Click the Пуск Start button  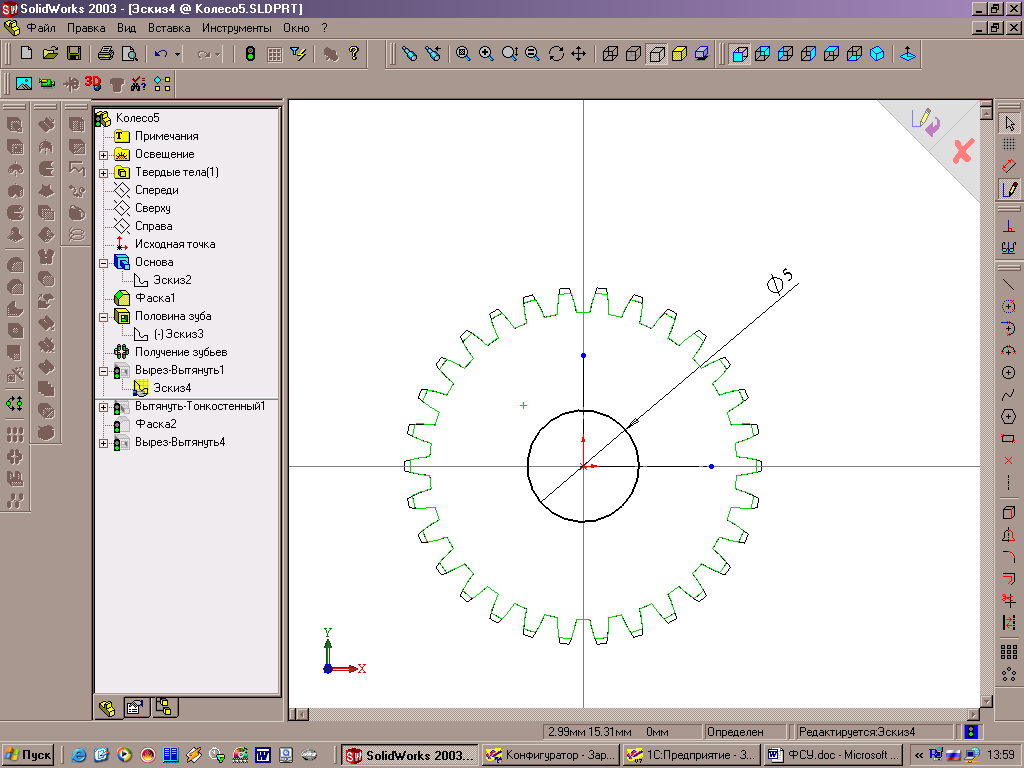point(27,756)
